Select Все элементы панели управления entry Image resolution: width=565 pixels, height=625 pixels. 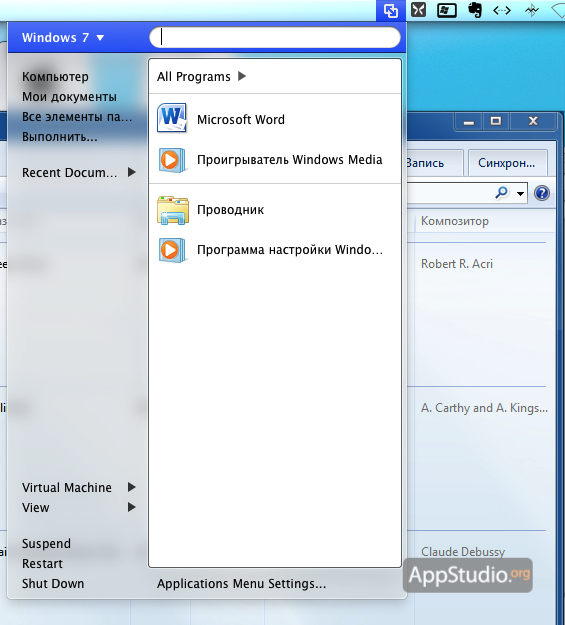pyautogui.click(x=77, y=117)
